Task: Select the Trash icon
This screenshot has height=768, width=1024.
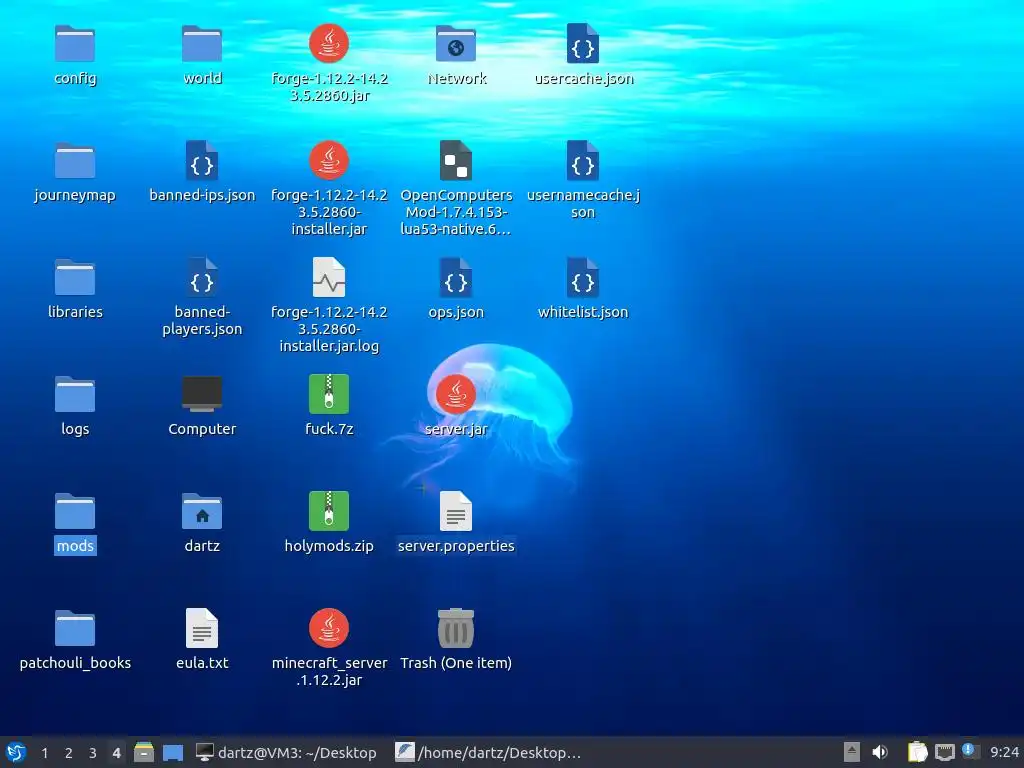Action: [456, 628]
